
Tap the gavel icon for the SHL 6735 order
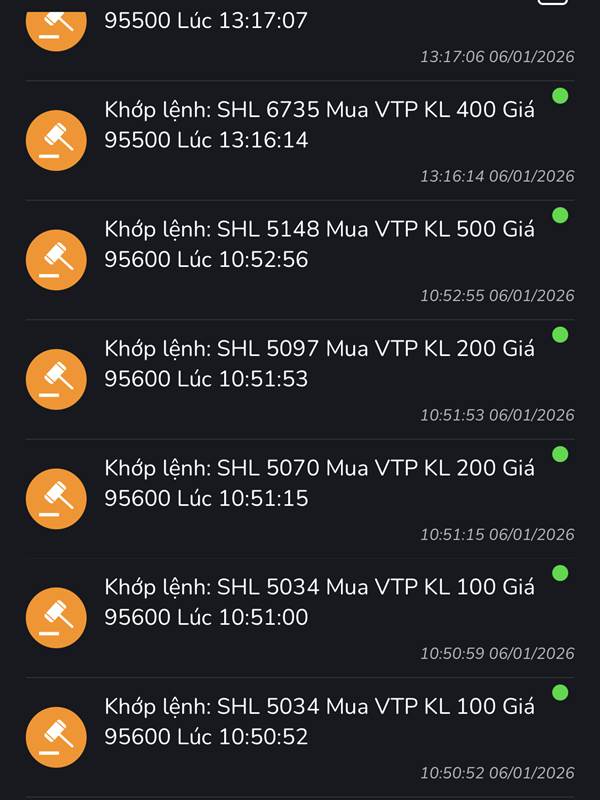point(56,141)
